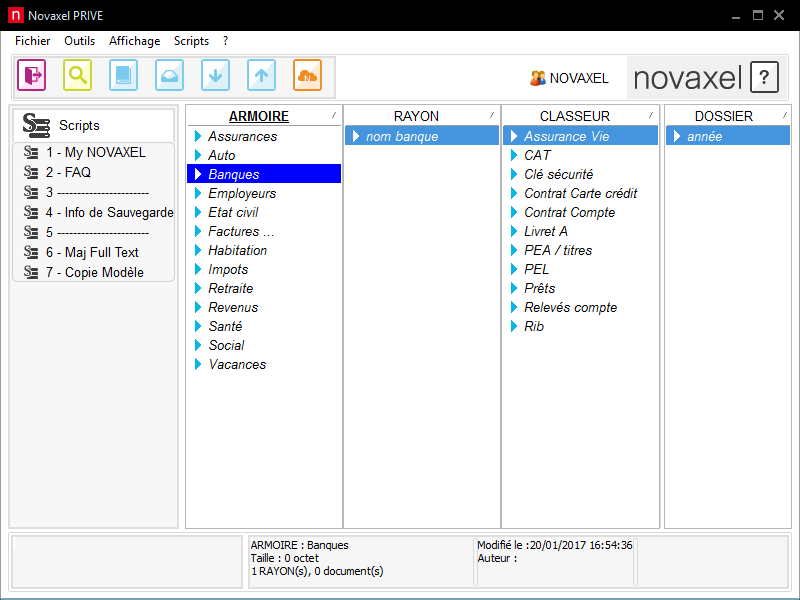Click the CLASSEUR header pencil edit icon
The width and height of the screenshot is (800, 600).
point(651,115)
